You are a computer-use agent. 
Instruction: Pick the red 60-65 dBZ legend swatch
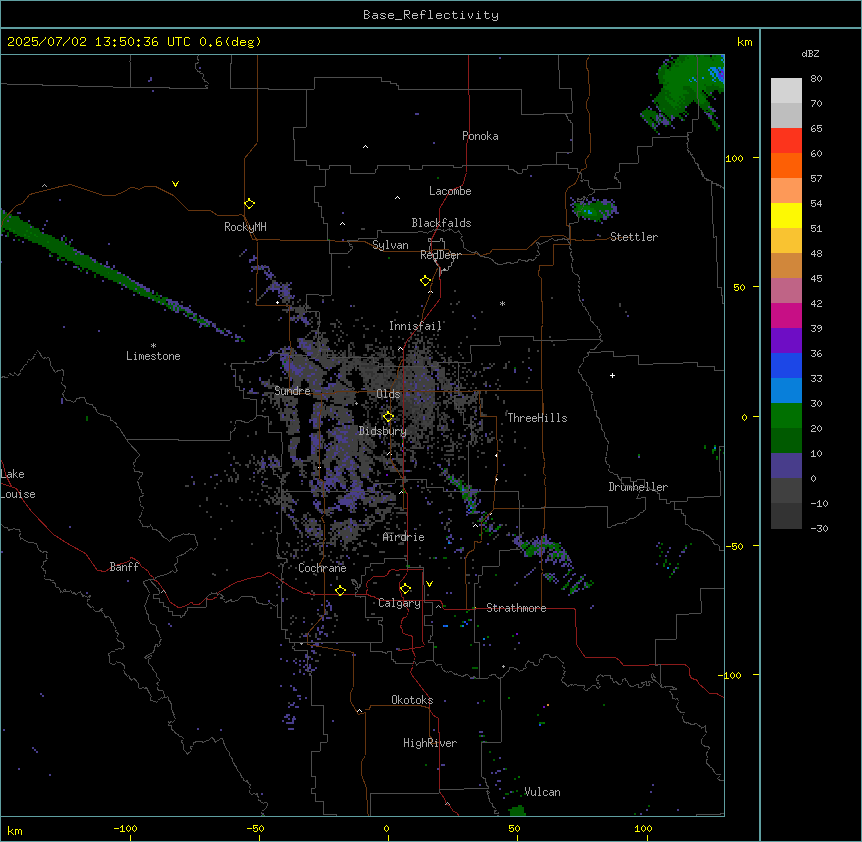pos(786,141)
